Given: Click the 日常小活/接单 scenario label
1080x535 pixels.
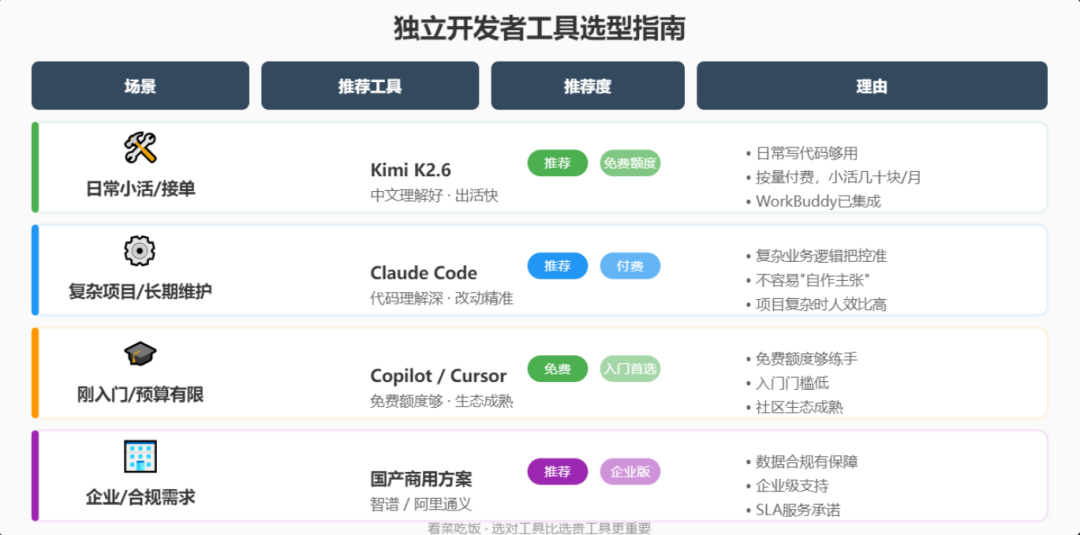Looking at the screenshot, I should (x=140, y=189).
